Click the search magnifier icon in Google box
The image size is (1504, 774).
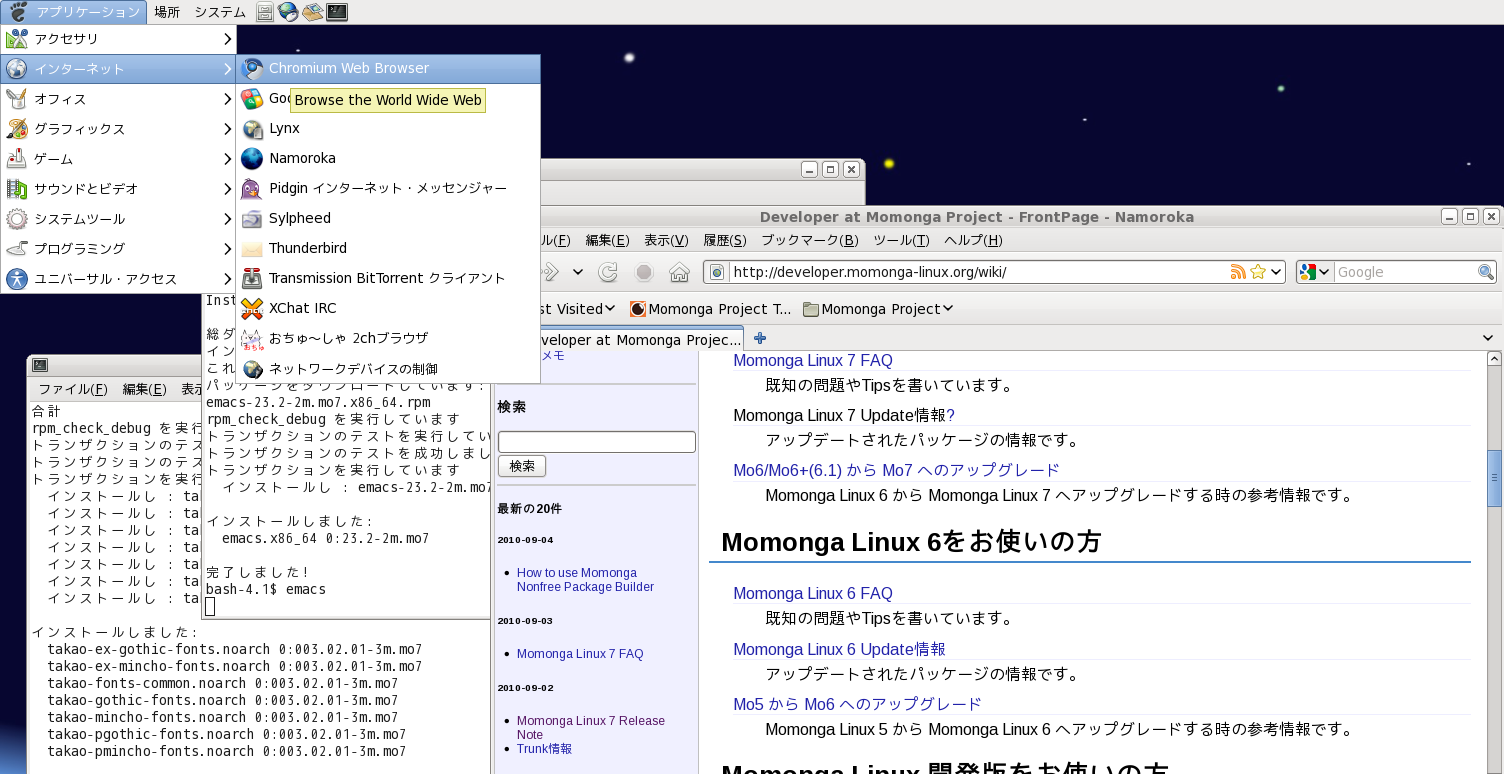(1485, 272)
